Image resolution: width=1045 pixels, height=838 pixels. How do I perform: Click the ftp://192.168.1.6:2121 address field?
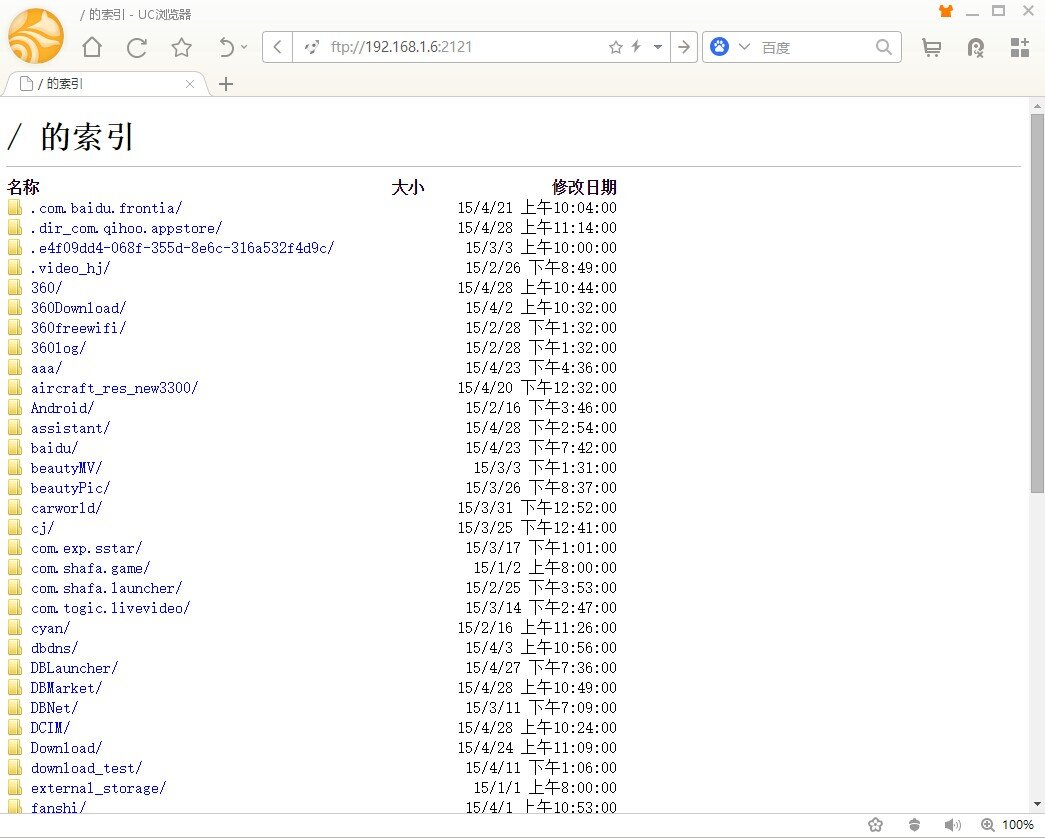pos(401,47)
